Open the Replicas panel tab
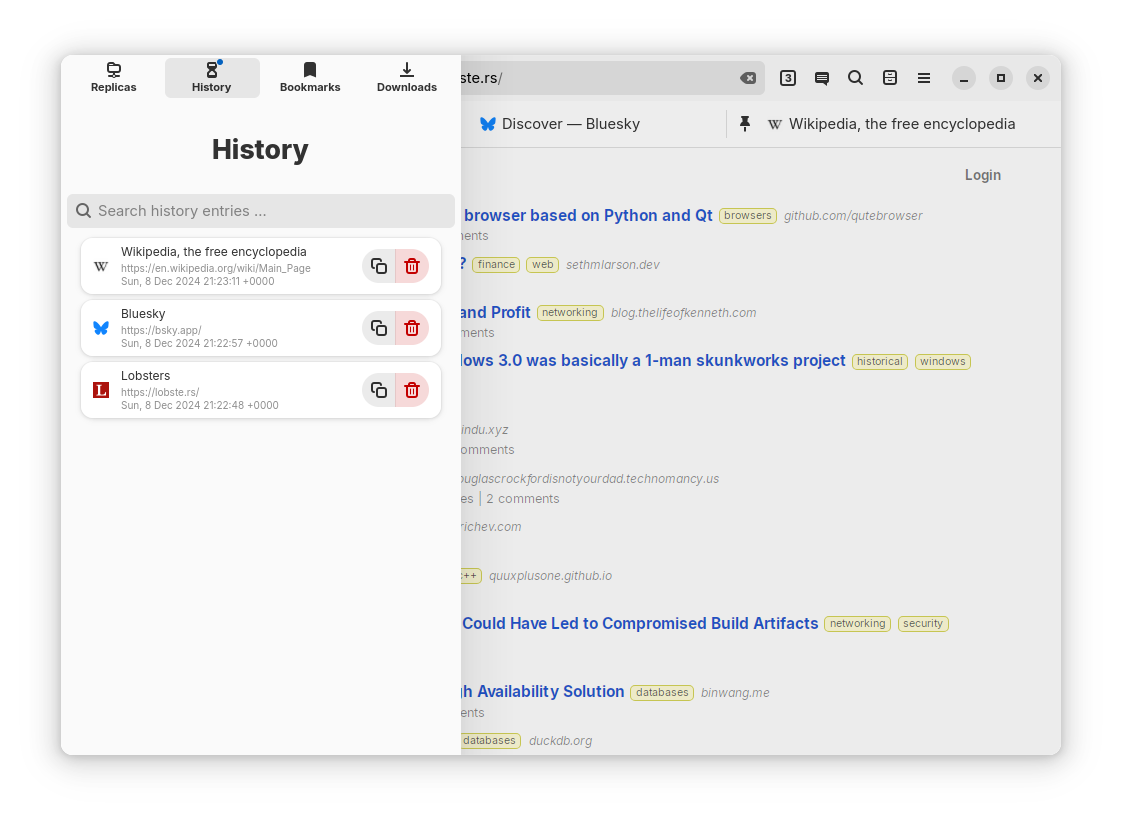Screen dimensions: 1122x822 113,78
